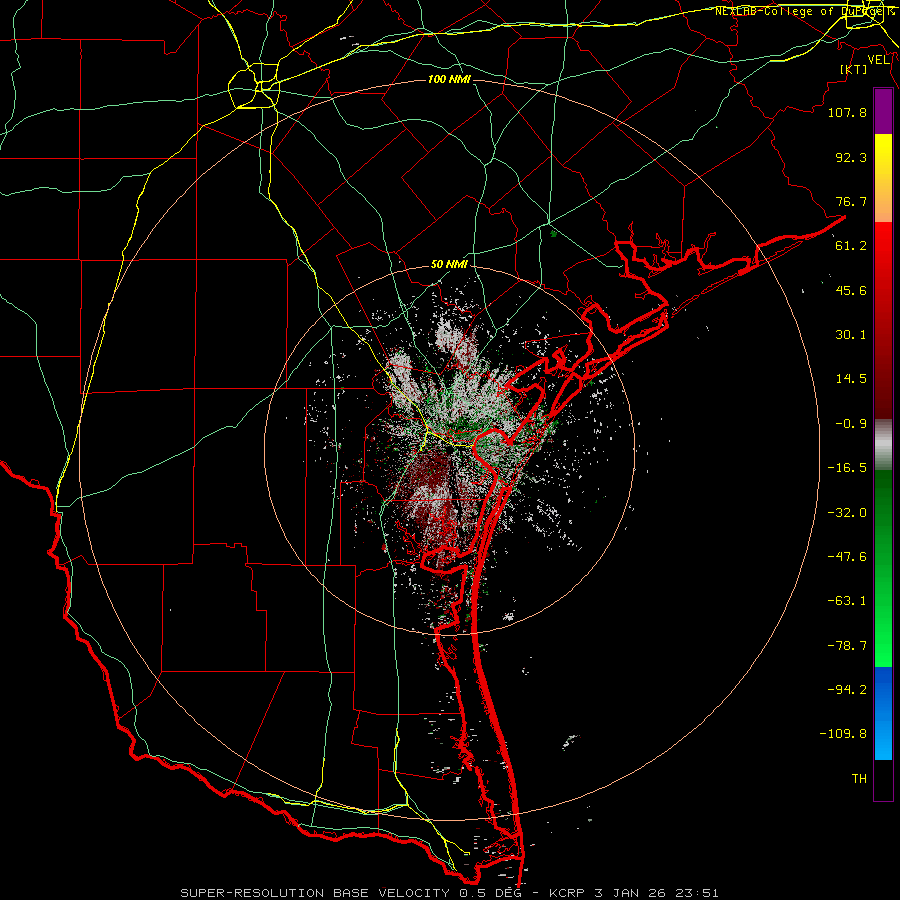This screenshot has width=900, height=900.
Task: Click the 50 NMI range ring label
Action: (x=449, y=265)
